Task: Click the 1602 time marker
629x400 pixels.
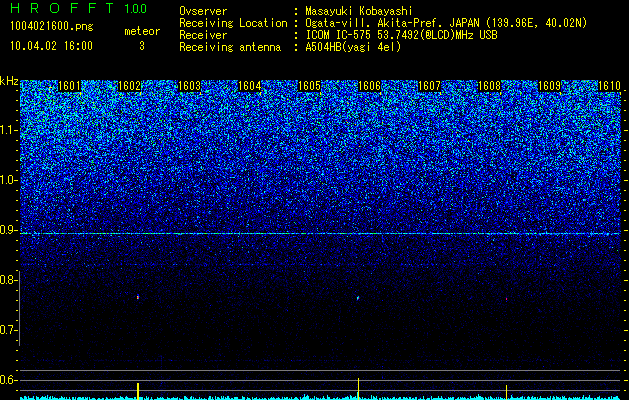Action: [x=129, y=86]
